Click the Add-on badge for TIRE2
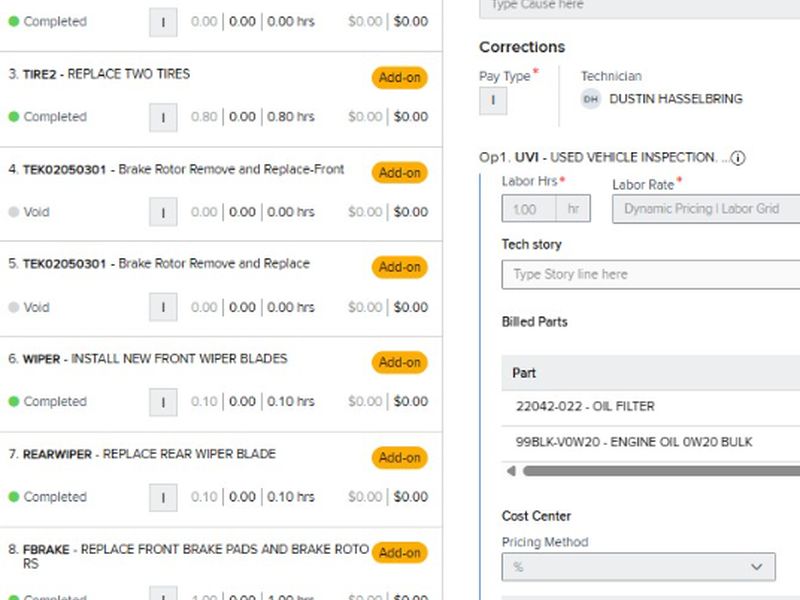Image resolution: width=800 pixels, height=600 pixels. coord(399,78)
